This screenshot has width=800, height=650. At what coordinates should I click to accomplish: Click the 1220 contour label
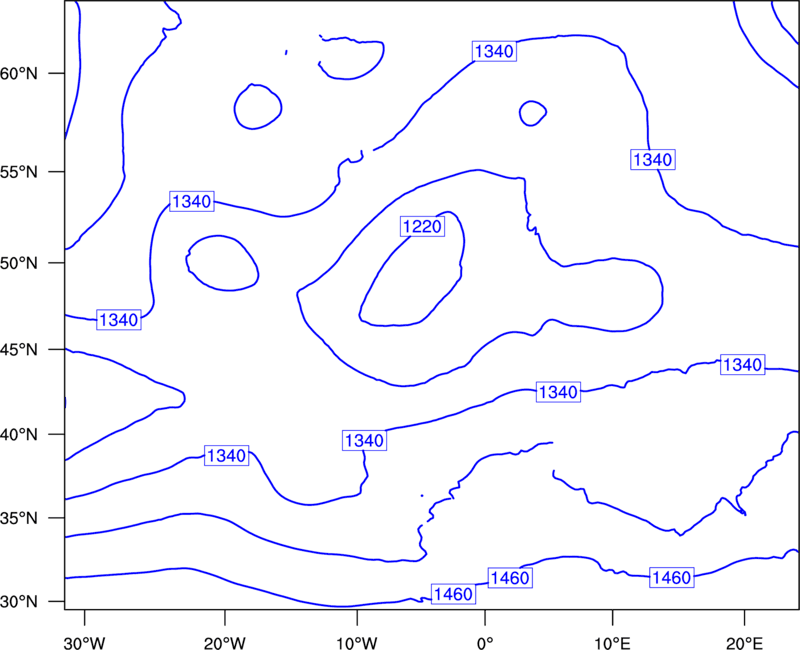point(422,226)
